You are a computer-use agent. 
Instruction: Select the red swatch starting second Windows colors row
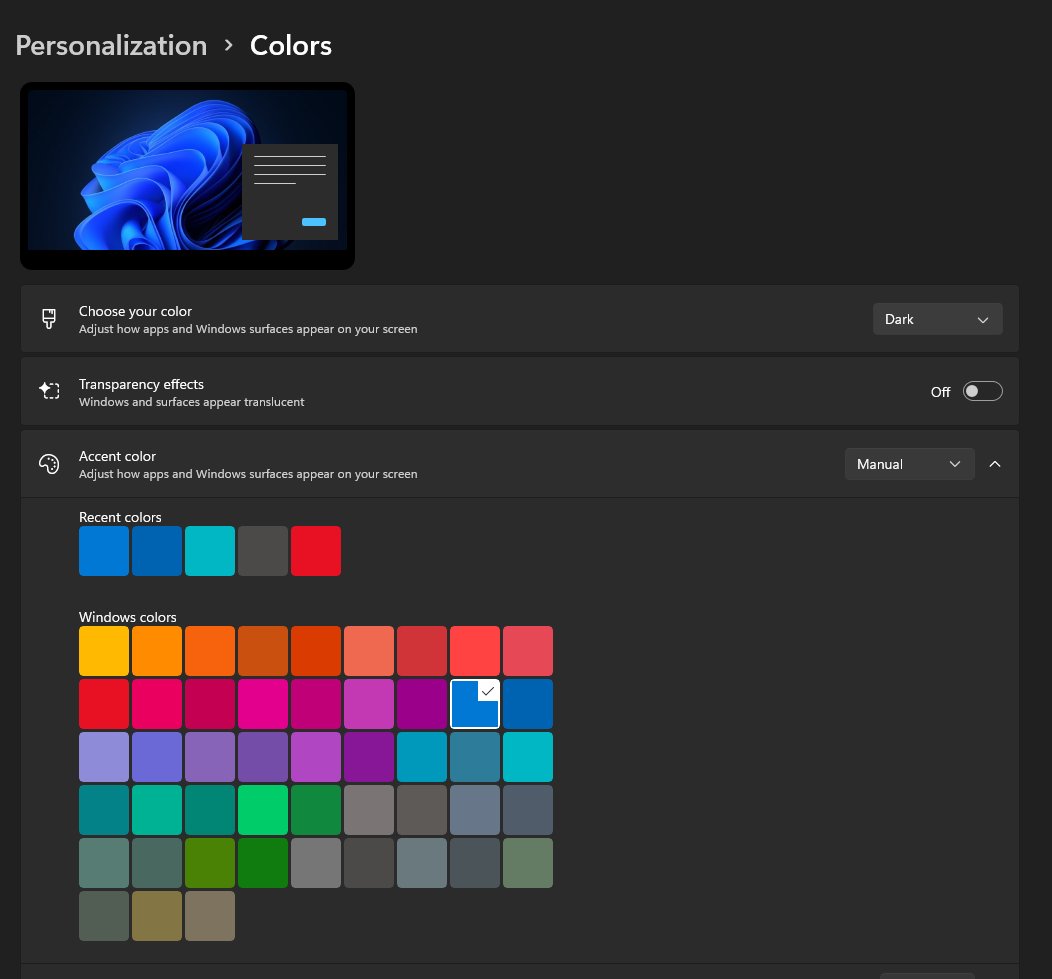point(104,704)
